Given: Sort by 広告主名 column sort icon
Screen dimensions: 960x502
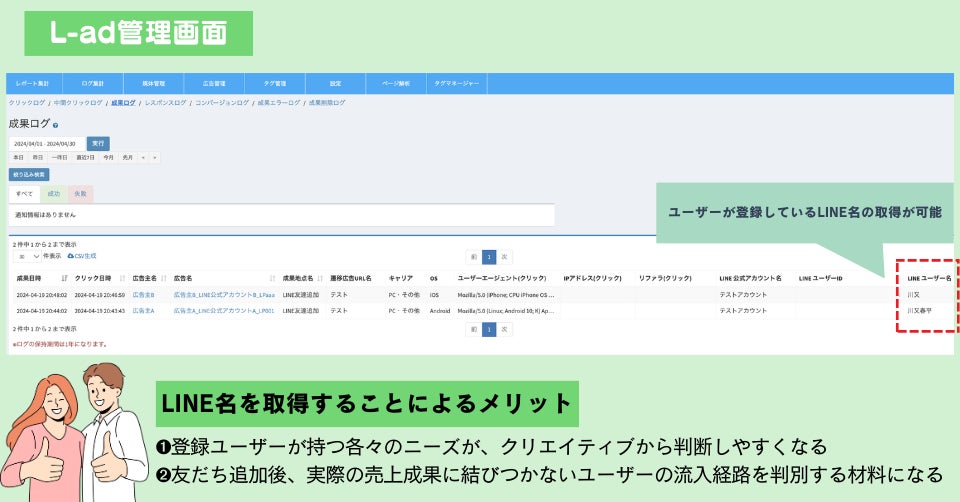Looking at the screenshot, I should coord(163,278).
